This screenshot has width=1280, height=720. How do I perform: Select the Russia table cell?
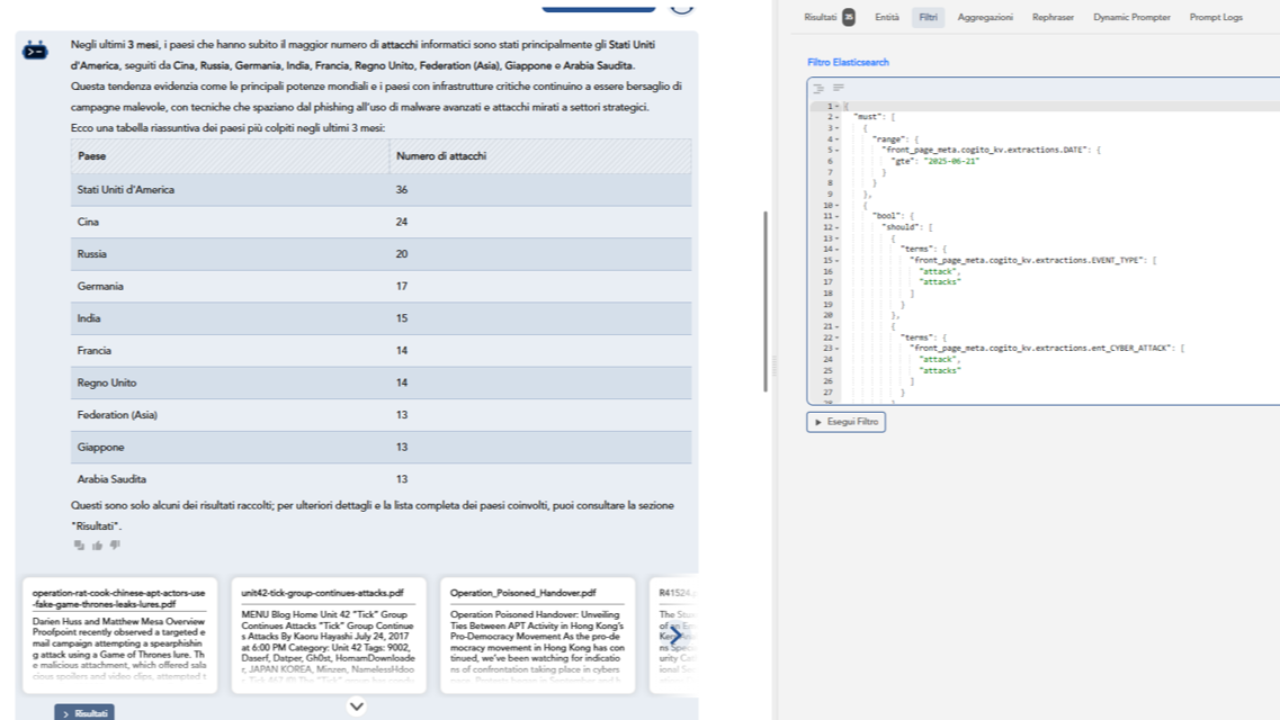[230, 254]
